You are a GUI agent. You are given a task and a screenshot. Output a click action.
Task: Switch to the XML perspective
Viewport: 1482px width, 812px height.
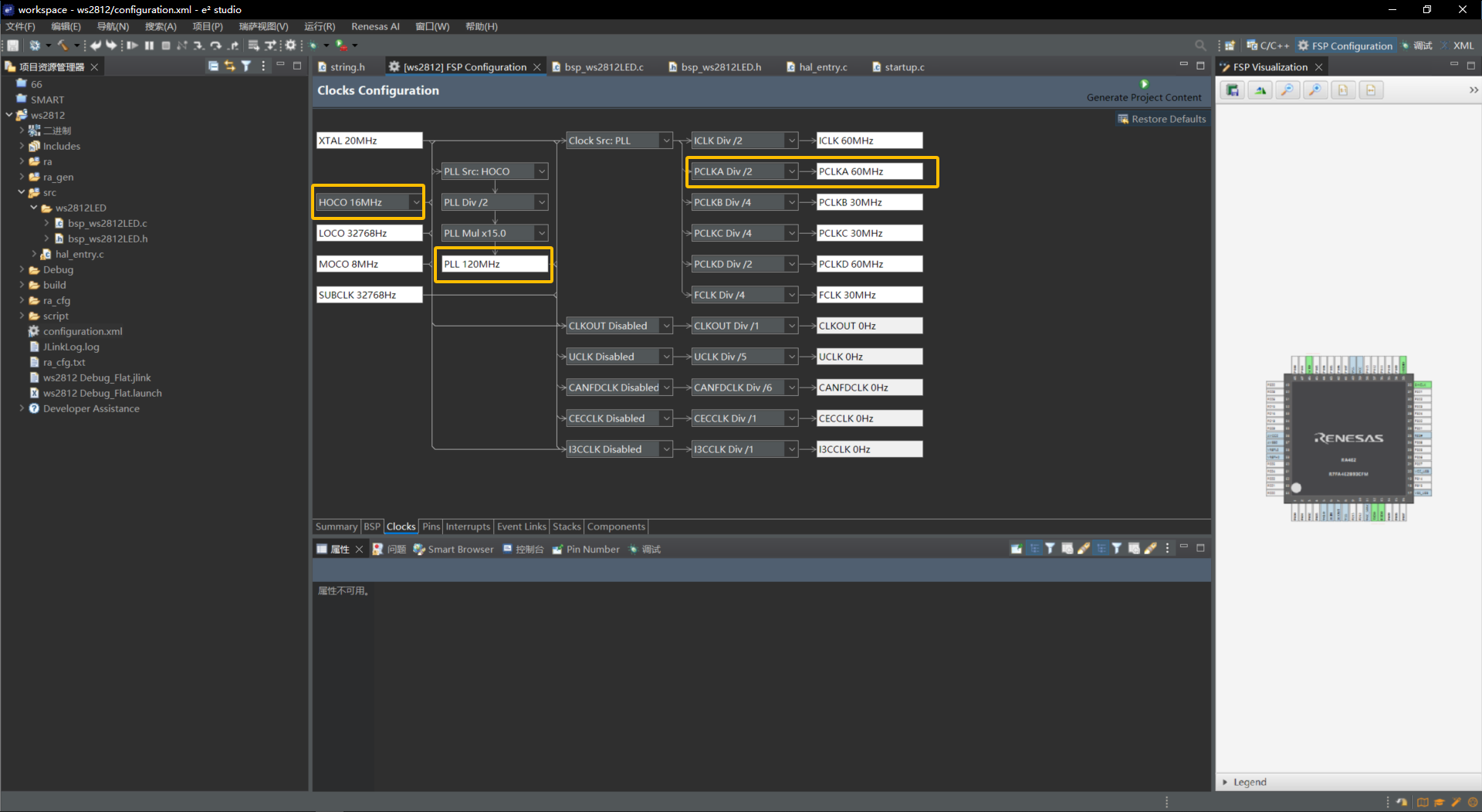coord(1458,46)
